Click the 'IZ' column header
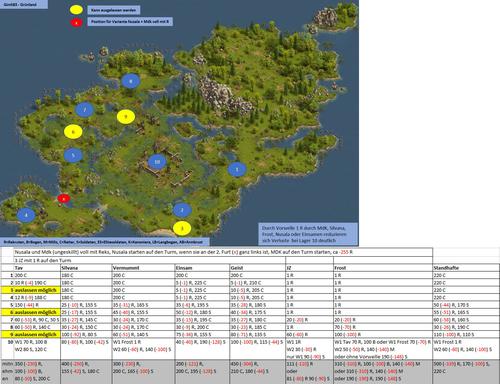Image resolution: width=500 pixels, height=384 pixels. [310, 268]
